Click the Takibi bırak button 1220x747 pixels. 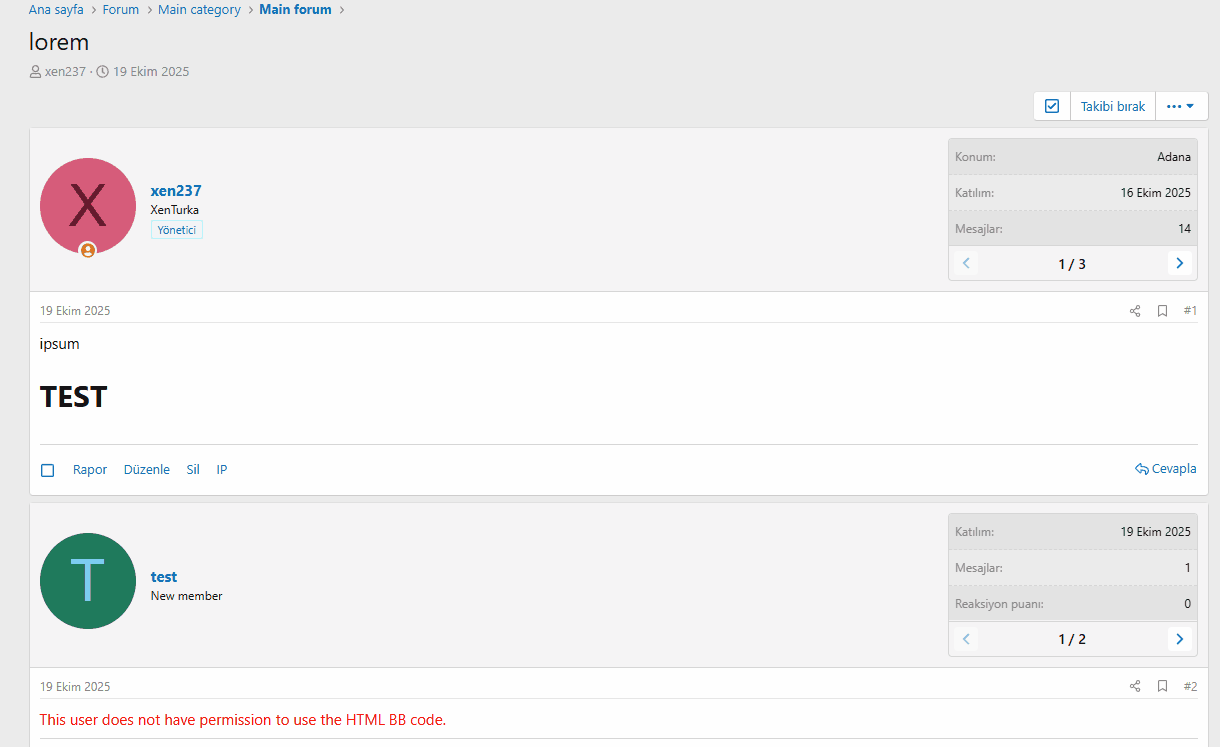tap(1112, 105)
